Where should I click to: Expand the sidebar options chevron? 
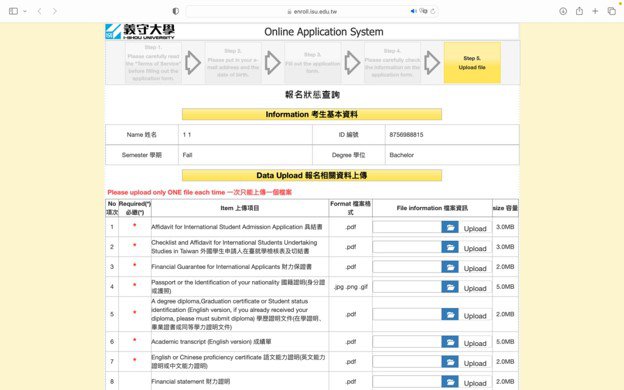[25, 11]
